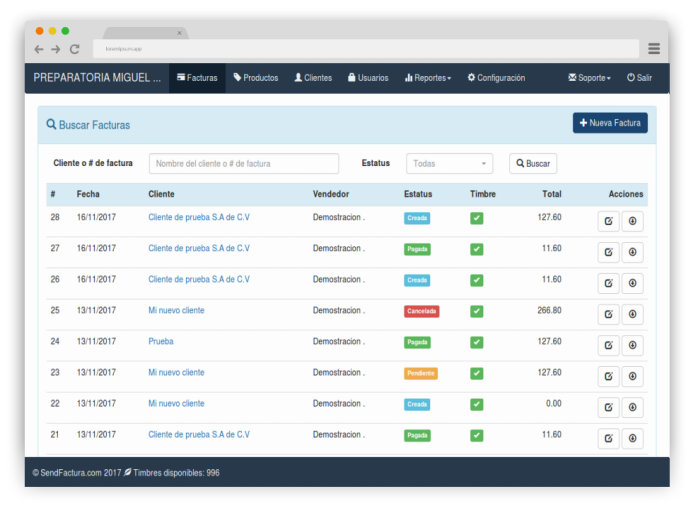Click the Nueva Factura button

click(610, 123)
